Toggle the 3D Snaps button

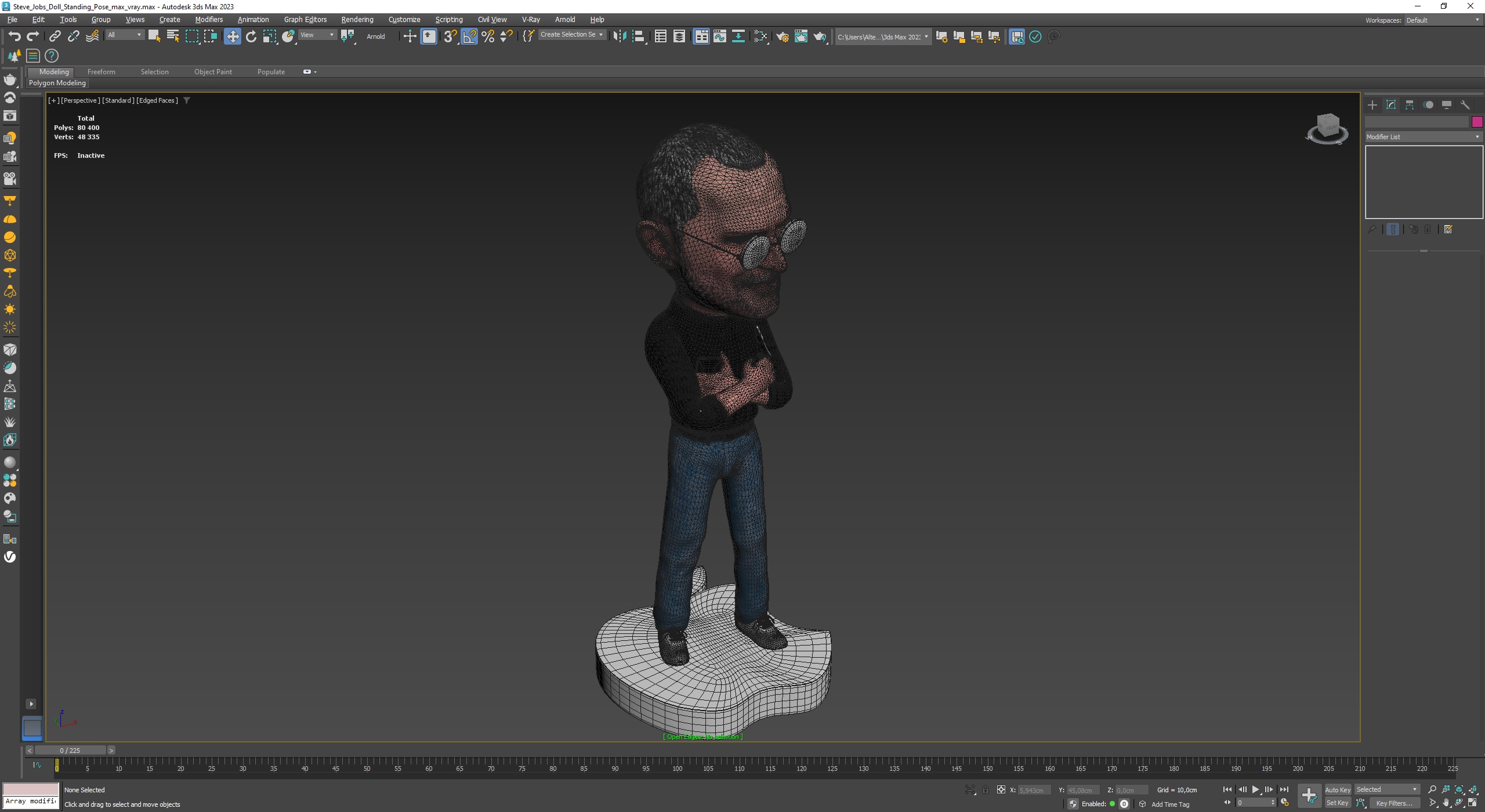coord(450,37)
